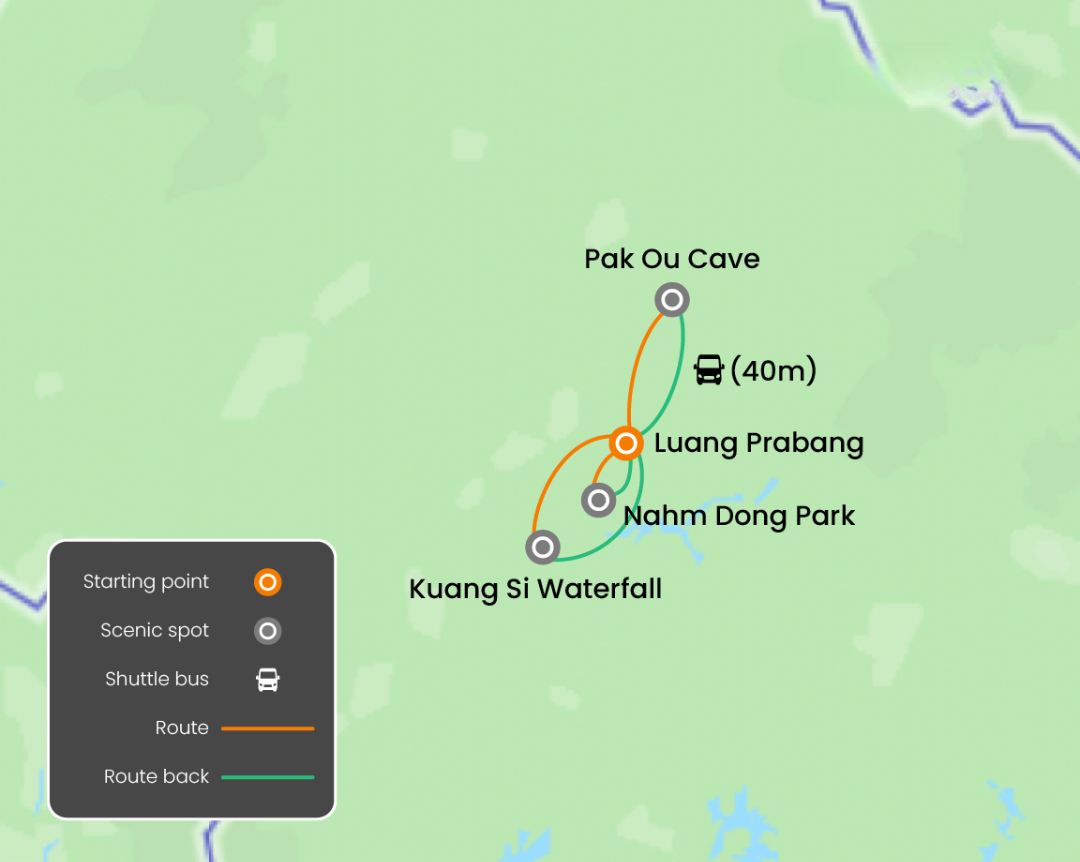The image size is (1080, 862).
Task: Click the Pak Ou Cave label
Action: (x=672, y=259)
